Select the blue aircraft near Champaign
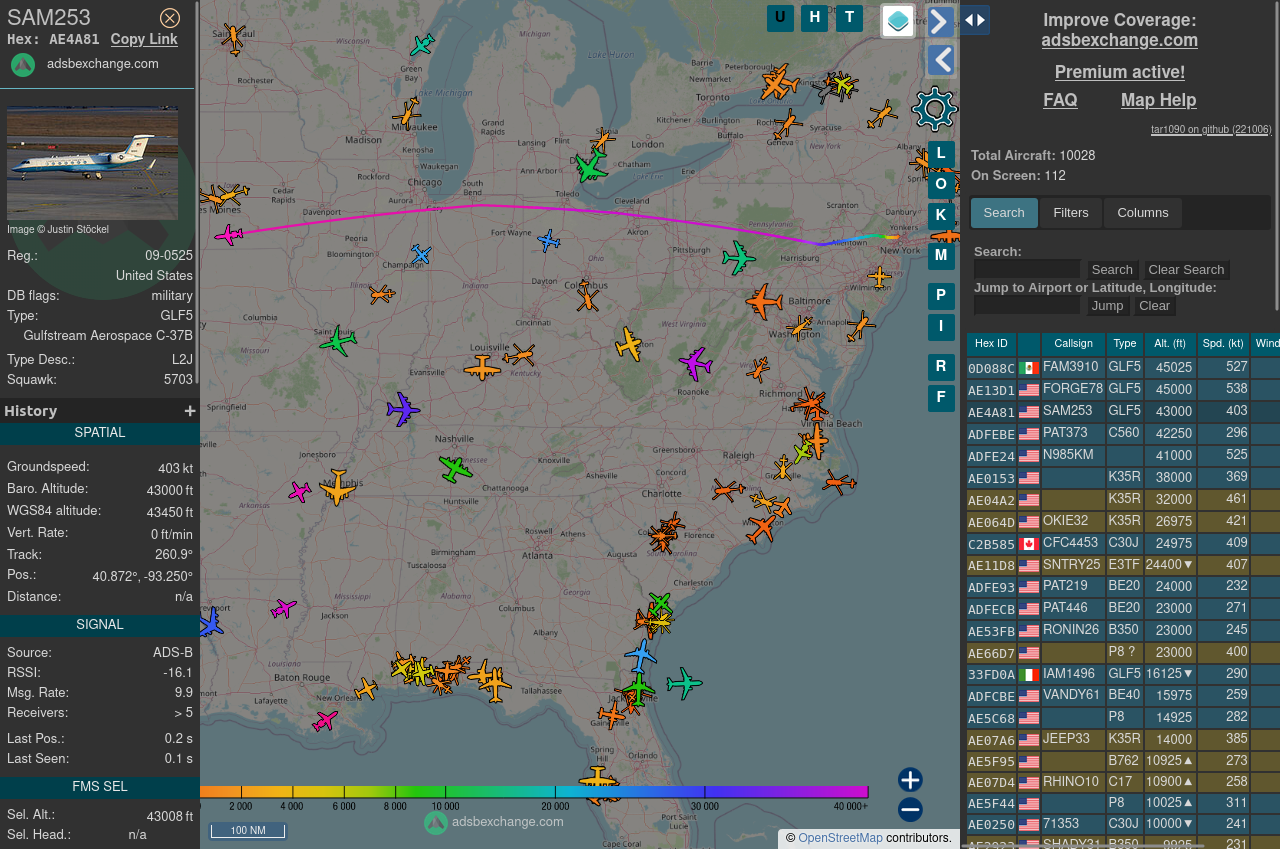This screenshot has width=1280, height=849. point(421,255)
